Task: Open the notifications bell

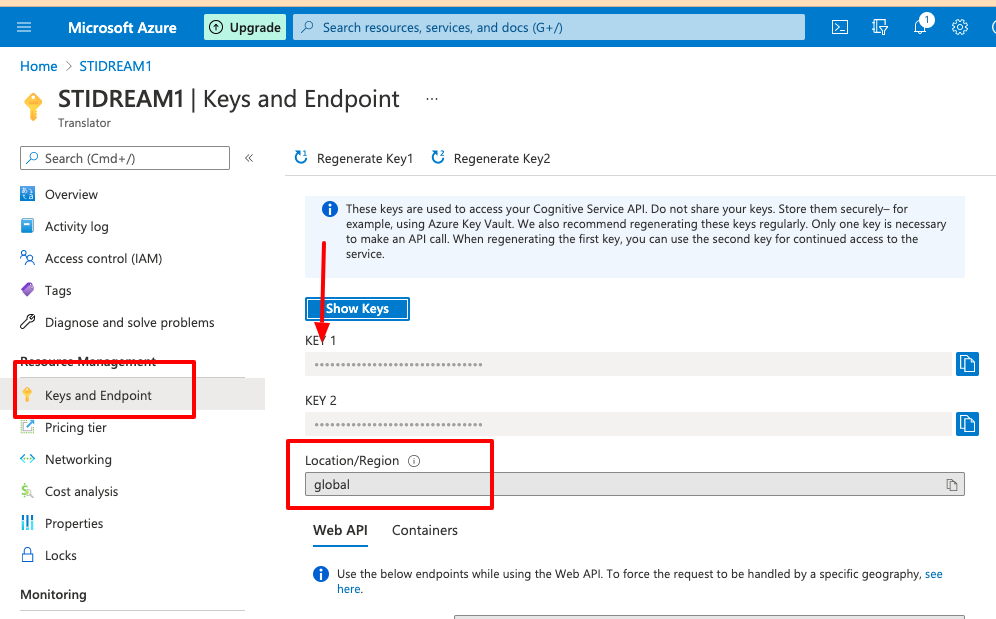Action: coord(920,27)
